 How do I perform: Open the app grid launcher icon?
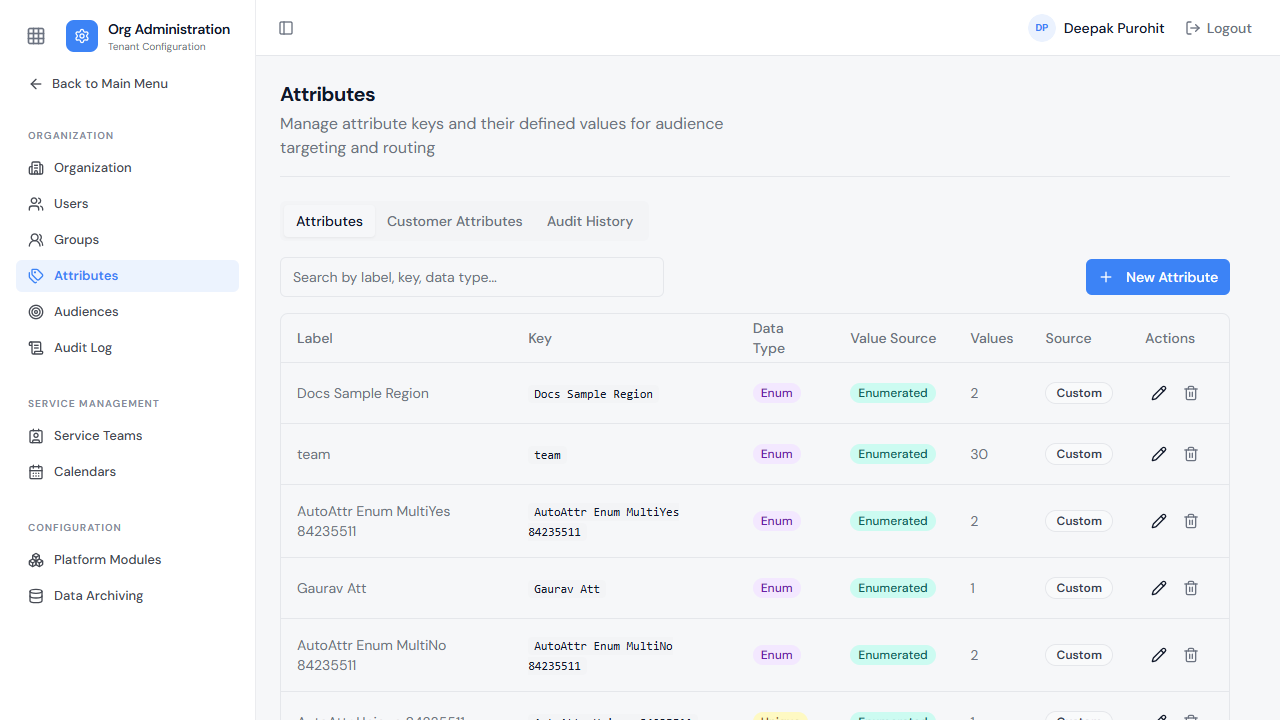[36, 36]
